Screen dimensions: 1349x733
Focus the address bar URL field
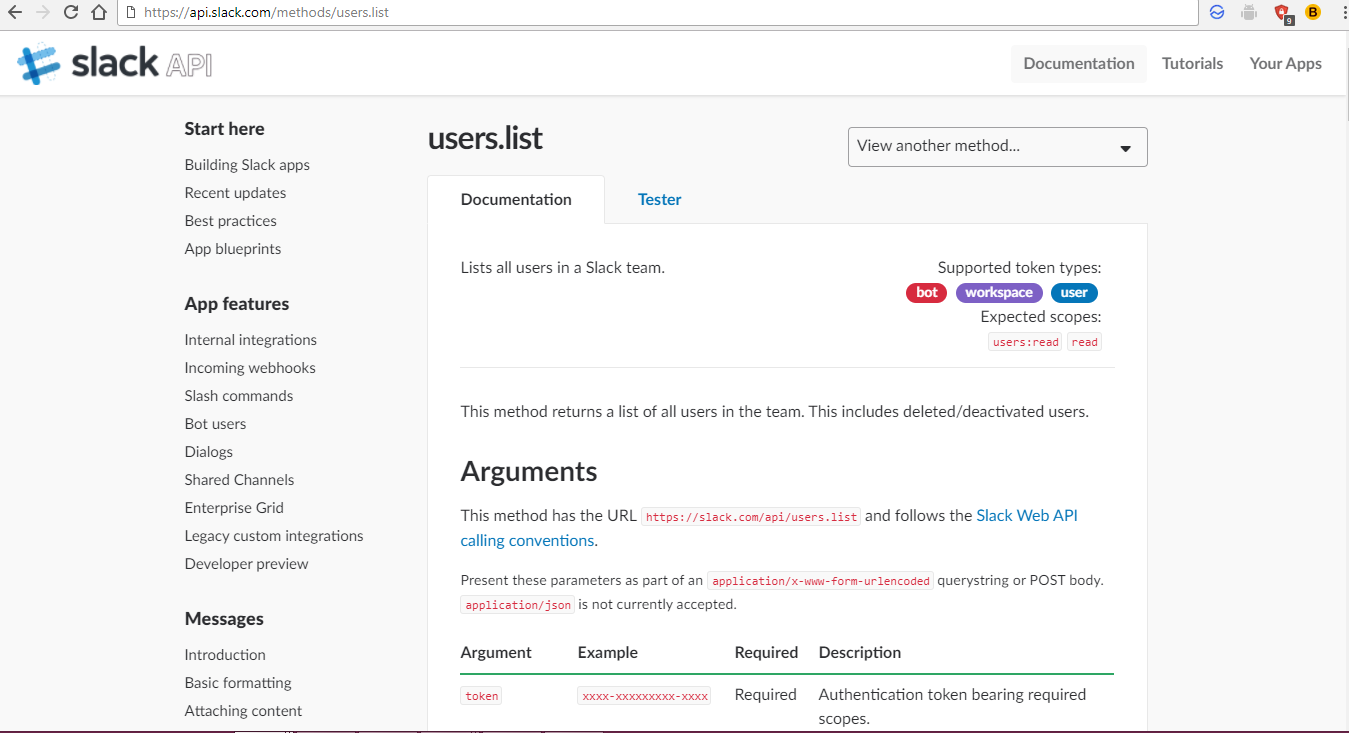(x=660, y=13)
